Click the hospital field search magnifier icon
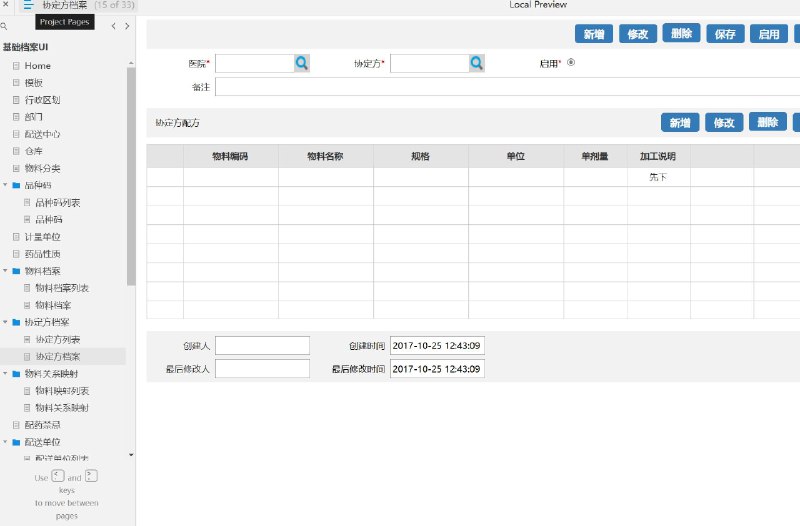This screenshot has height=526, width=800. tap(302, 63)
